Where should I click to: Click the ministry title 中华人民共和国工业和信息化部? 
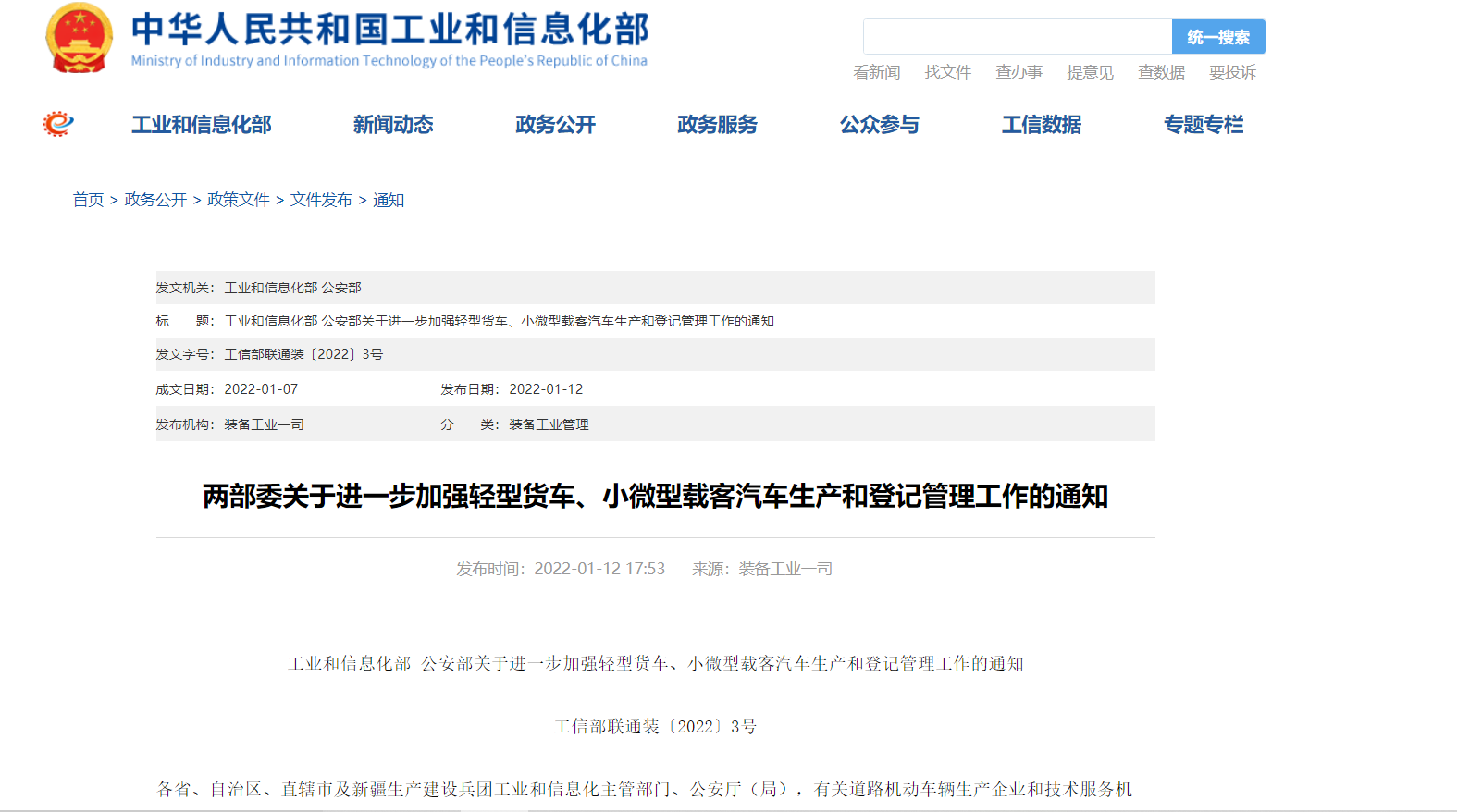tap(390, 29)
